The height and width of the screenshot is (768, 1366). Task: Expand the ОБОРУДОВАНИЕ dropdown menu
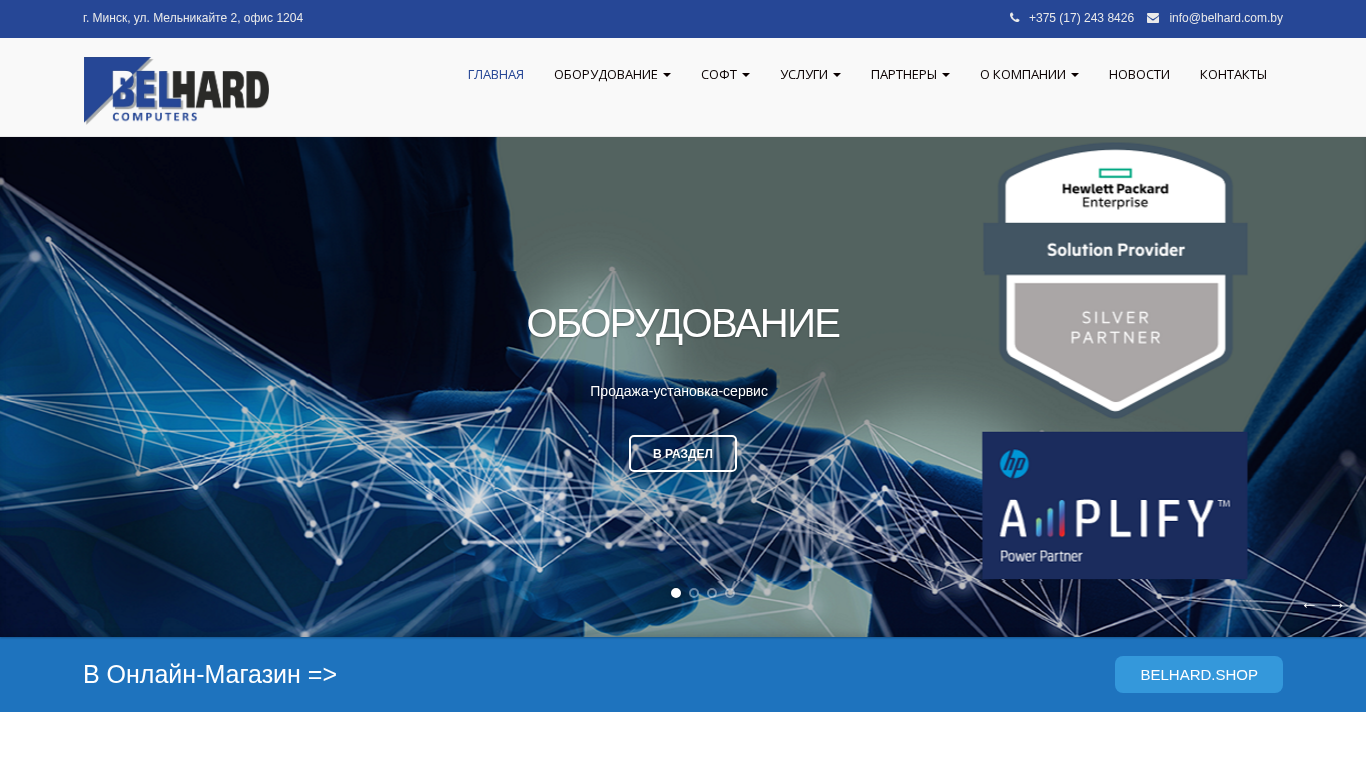(x=612, y=75)
